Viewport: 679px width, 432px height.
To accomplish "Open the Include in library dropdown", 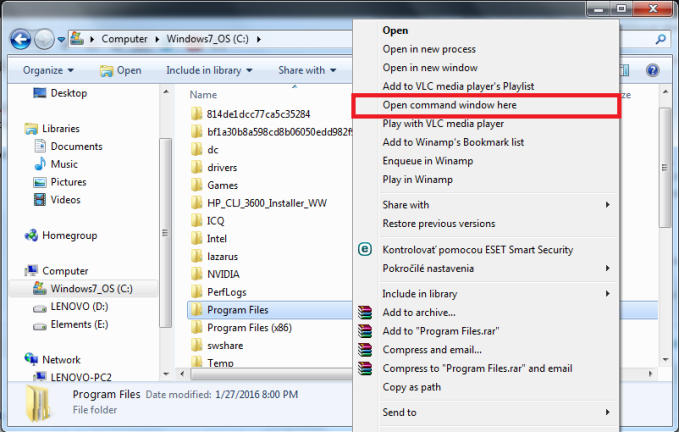I will [x=209, y=70].
